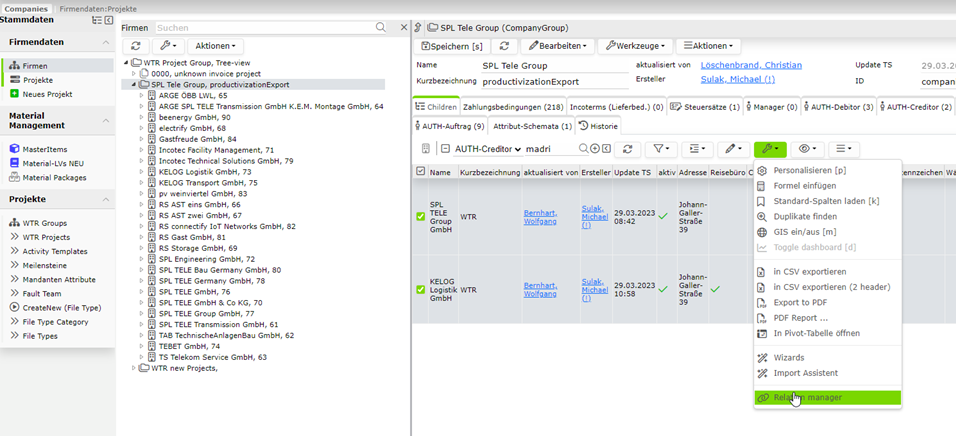
Task: Select Duplikate finden menu entry
Action: point(805,216)
